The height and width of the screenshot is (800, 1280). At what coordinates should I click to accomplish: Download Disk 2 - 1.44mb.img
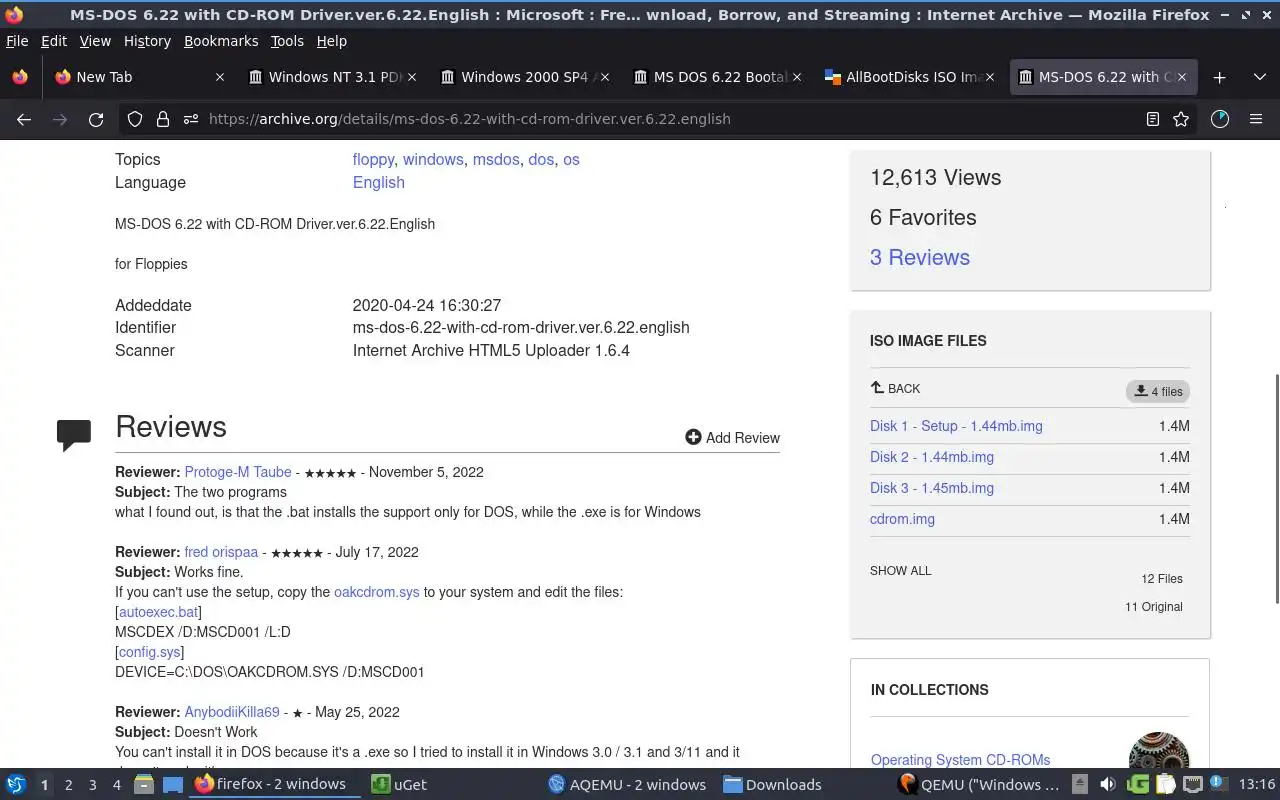click(931, 457)
